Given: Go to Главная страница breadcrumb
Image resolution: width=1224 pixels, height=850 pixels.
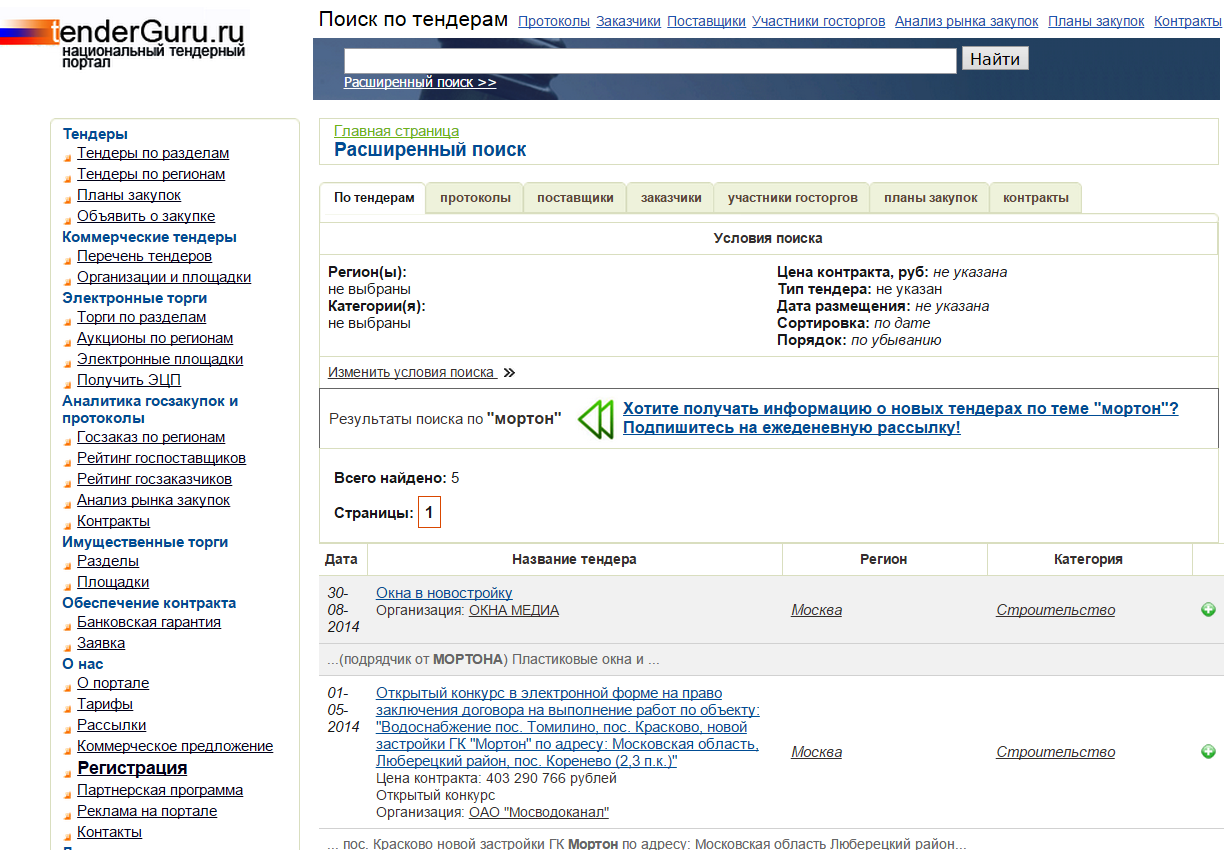Looking at the screenshot, I should [x=396, y=131].
